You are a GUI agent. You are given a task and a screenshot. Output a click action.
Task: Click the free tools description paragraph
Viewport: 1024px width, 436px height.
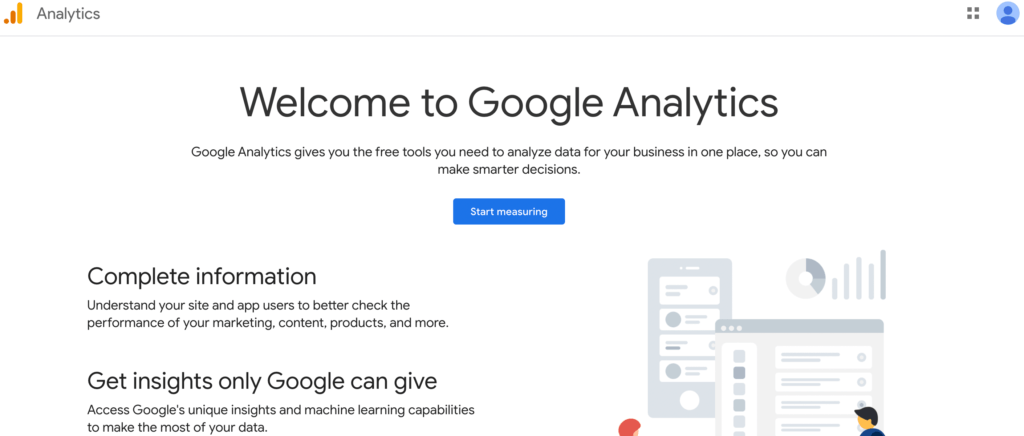coord(509,161)
